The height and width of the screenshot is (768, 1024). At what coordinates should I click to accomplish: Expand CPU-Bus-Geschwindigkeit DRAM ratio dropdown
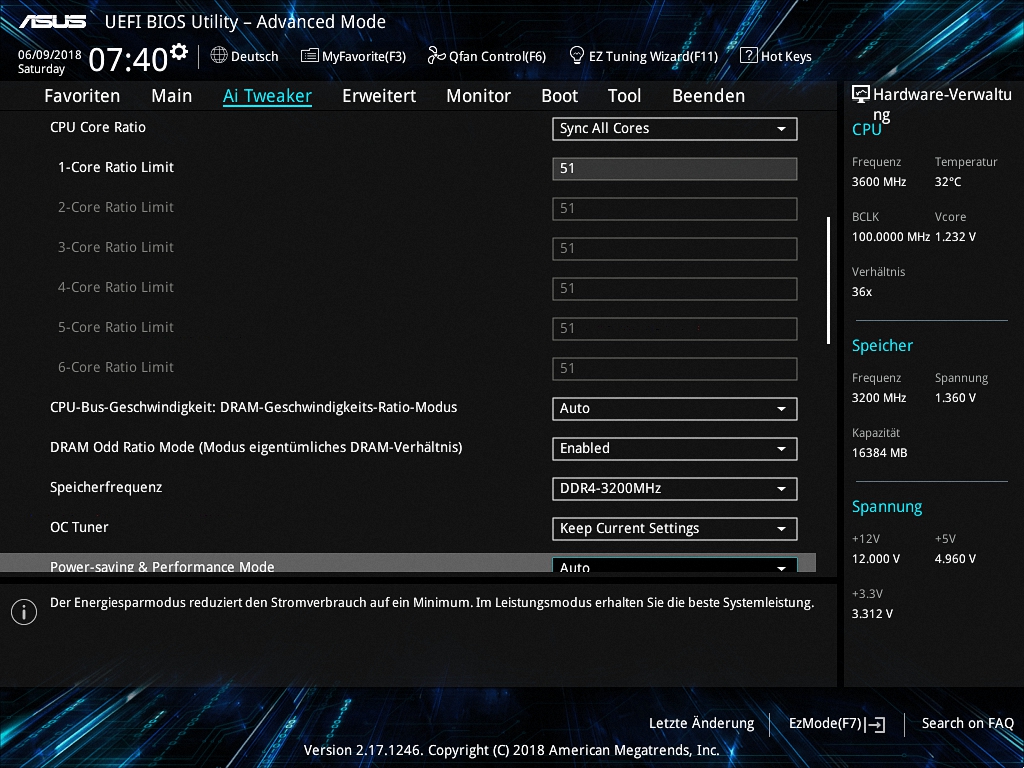click(675, 409)
